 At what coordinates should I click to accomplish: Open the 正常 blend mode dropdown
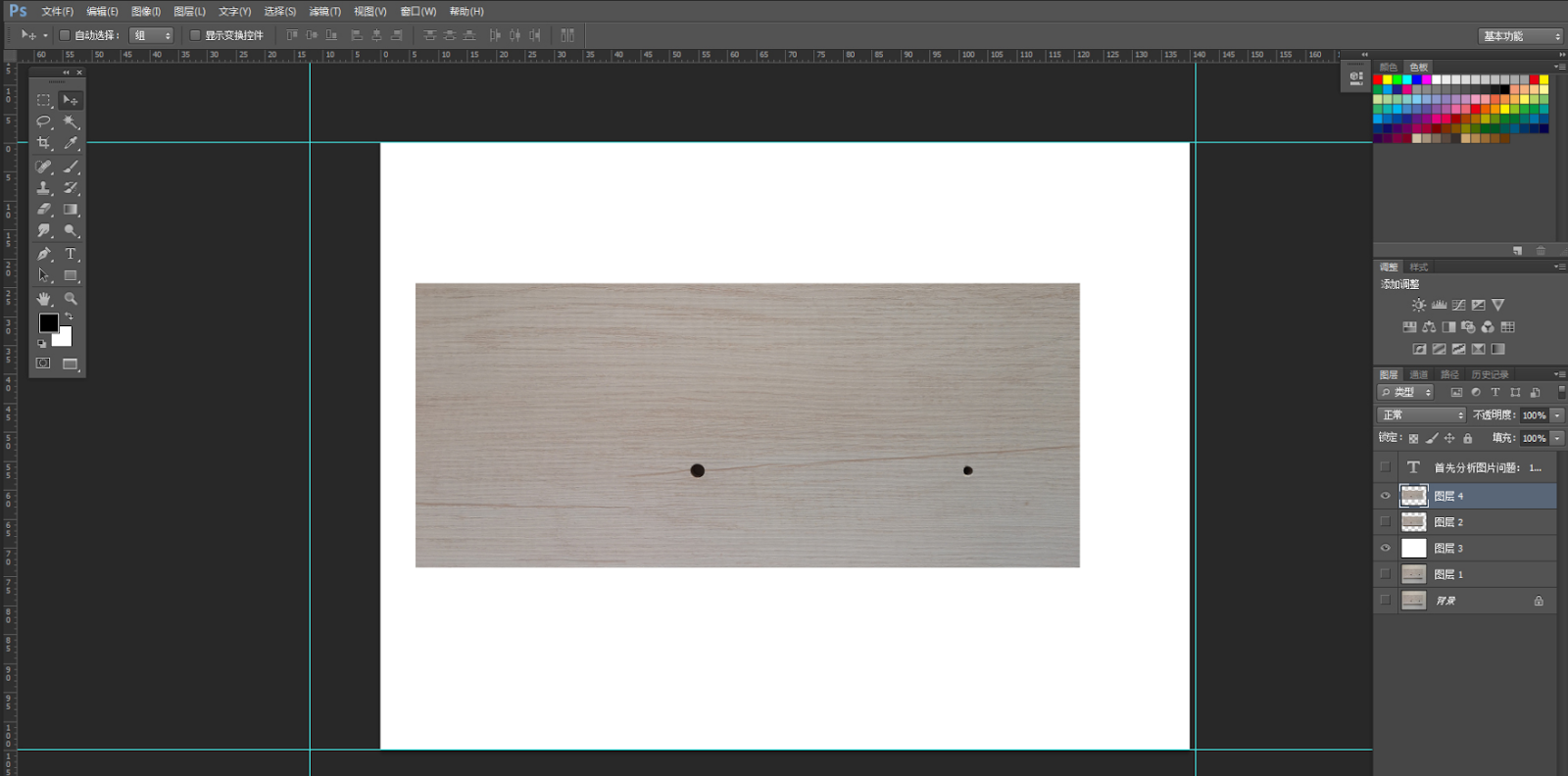pyautogui.click(x=1421, y=415)
